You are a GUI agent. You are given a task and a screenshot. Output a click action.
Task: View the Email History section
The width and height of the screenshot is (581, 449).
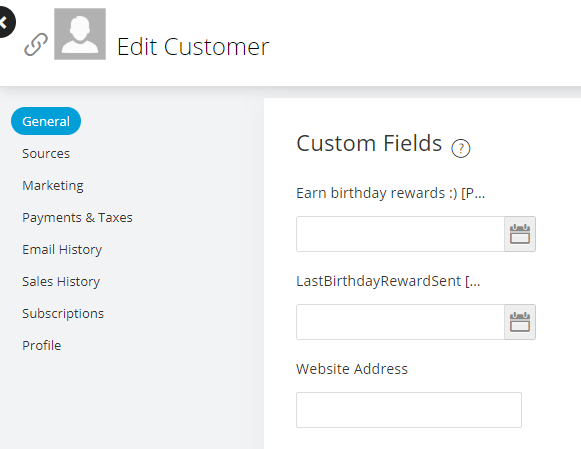(x=62, y=250)
